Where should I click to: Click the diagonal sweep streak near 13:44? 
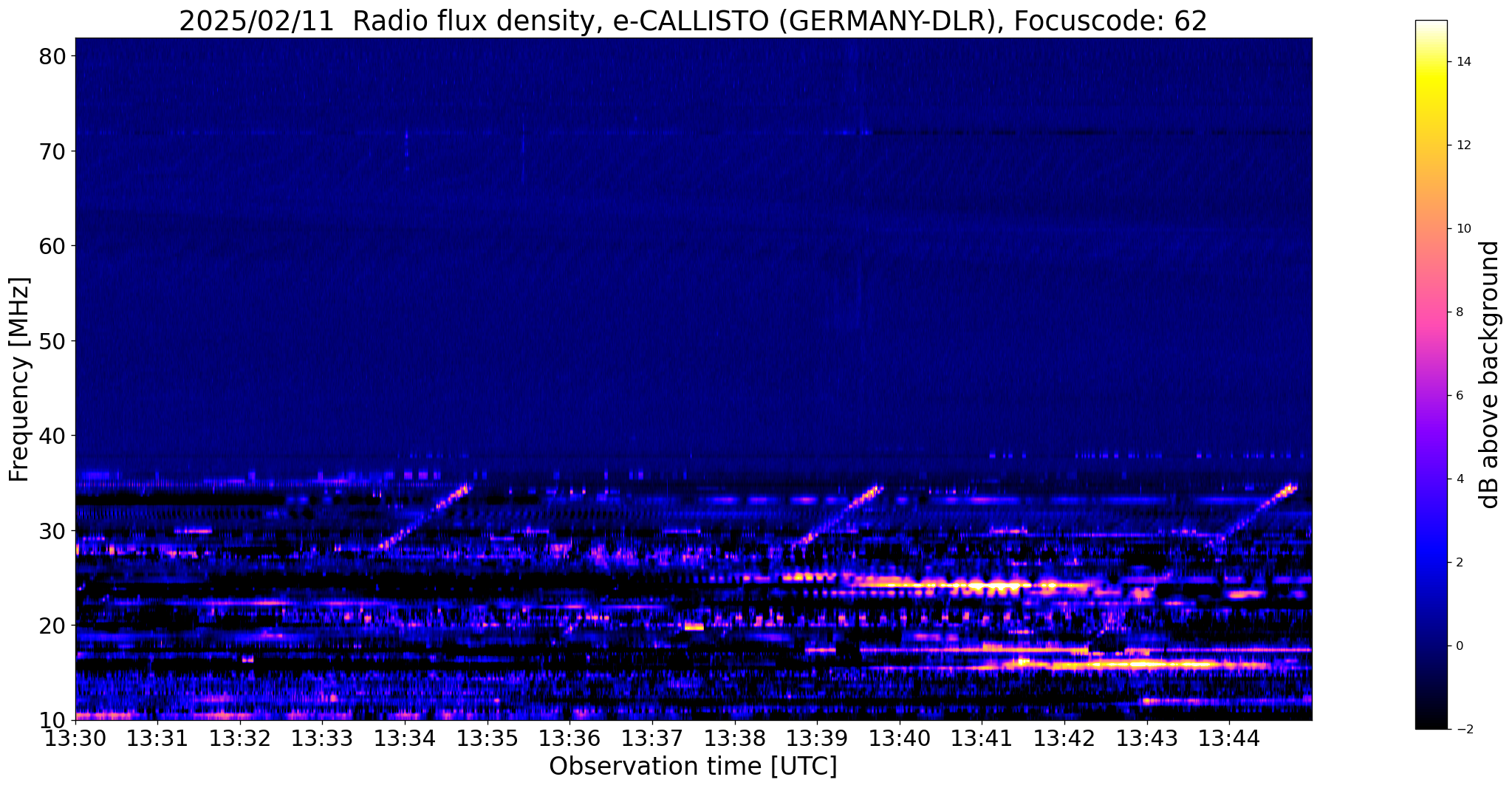(1253, 515)
